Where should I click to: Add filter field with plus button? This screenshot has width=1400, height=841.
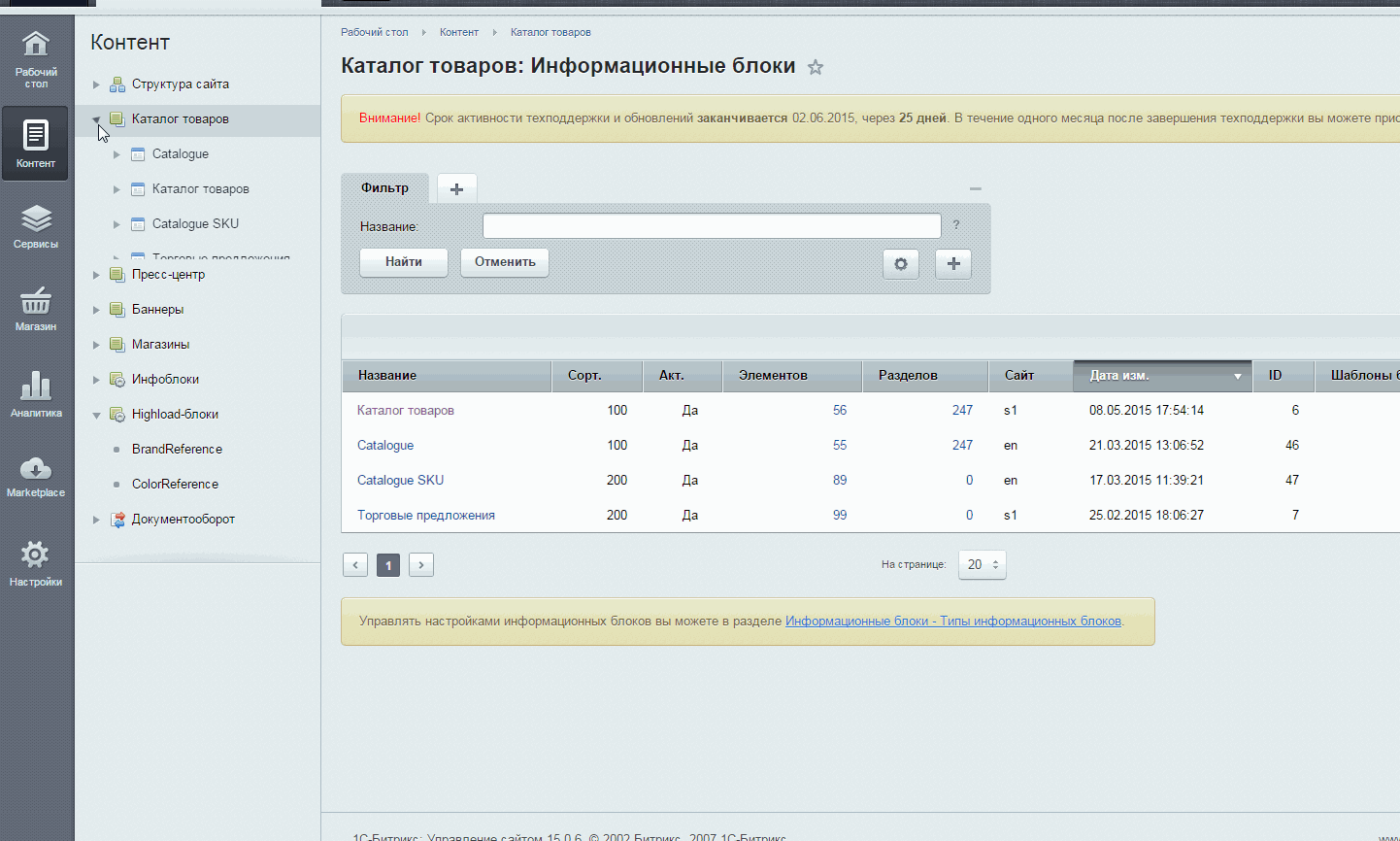tap(953, 264)
